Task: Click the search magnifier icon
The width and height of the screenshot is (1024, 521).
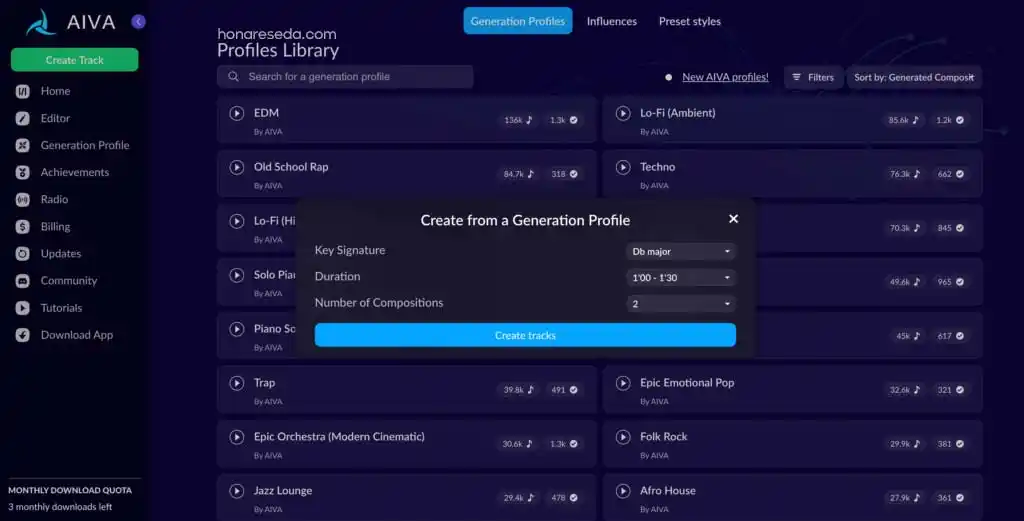Action: [233, 76]
